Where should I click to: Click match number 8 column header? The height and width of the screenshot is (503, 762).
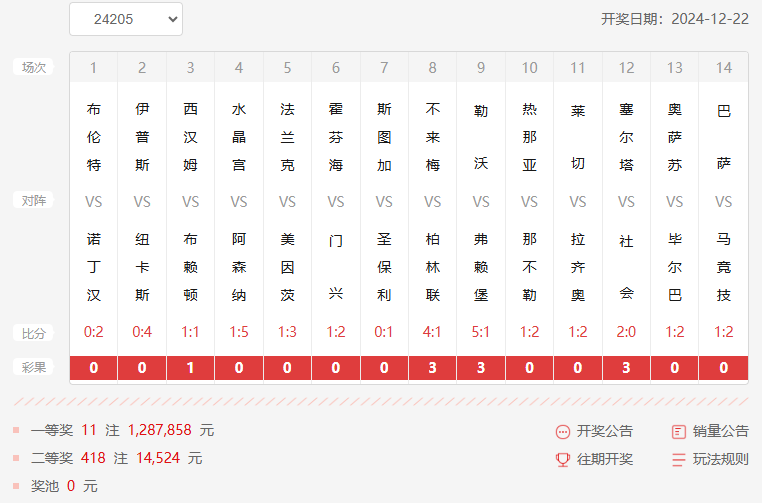click(433, 68)
